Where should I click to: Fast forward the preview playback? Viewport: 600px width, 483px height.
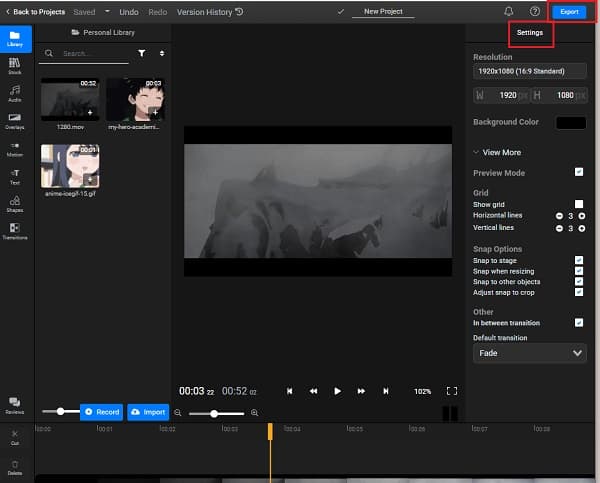[x=361, y=391]
